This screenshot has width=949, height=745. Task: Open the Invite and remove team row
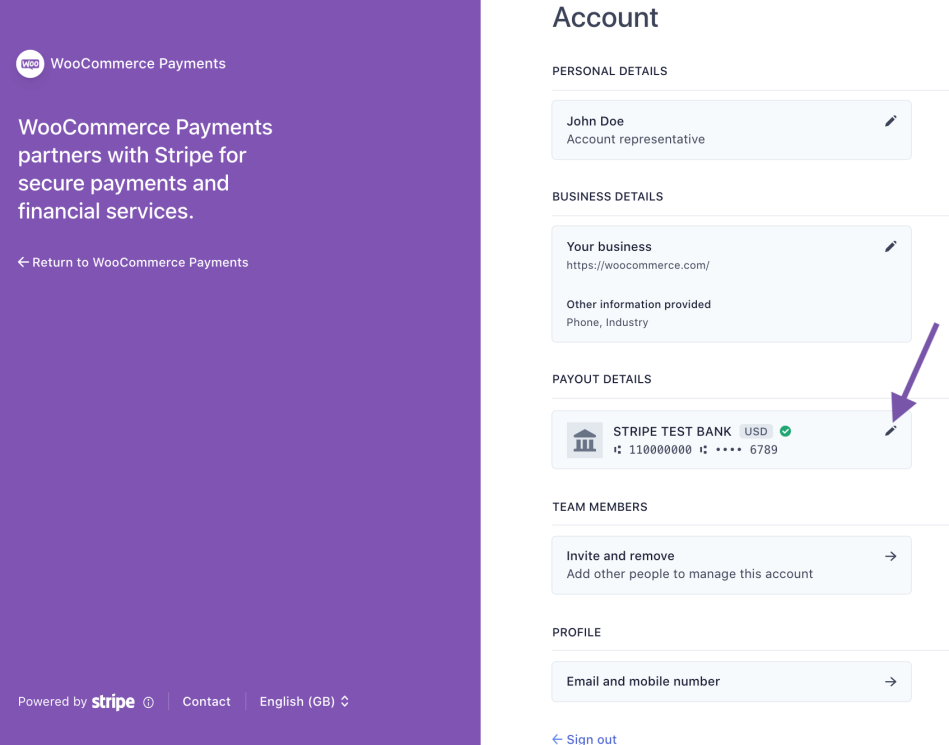coord(690,565)
